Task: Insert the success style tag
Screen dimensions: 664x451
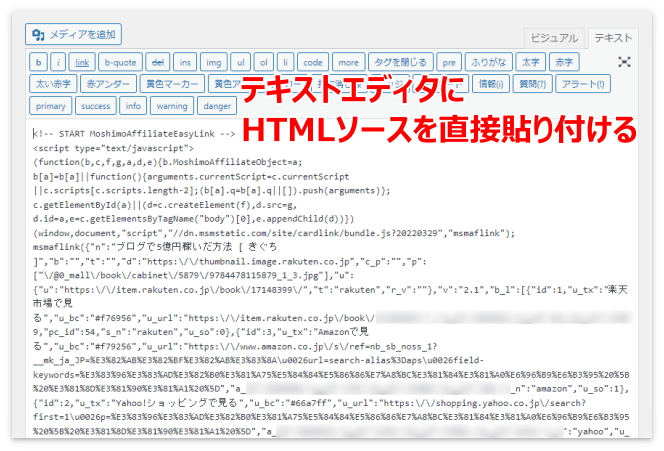Action: point(96,106)
